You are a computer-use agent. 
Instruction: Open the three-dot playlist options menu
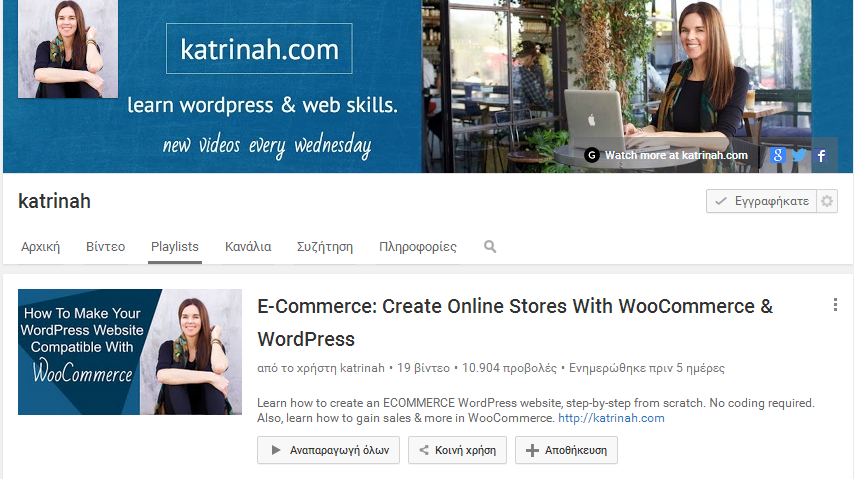tap(835, 305)
